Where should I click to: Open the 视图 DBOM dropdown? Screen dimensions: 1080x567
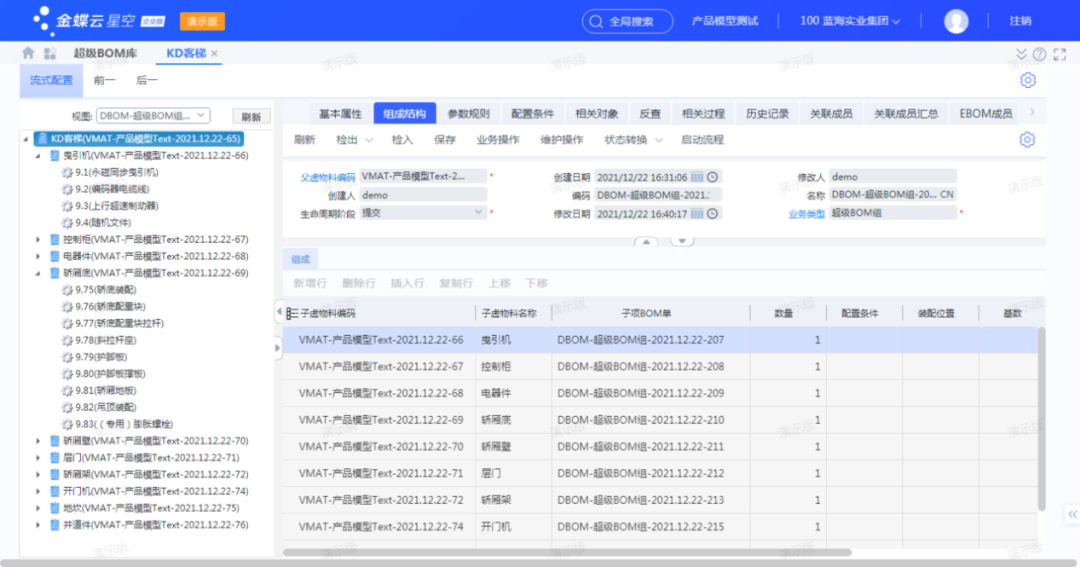[153, 116]
